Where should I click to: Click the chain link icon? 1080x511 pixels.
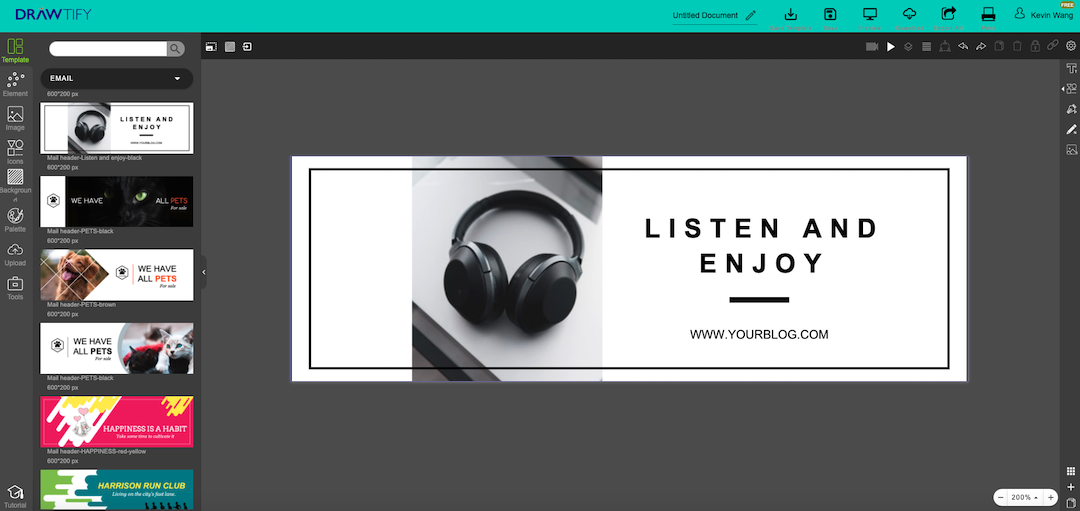[x=1052, y=45]
